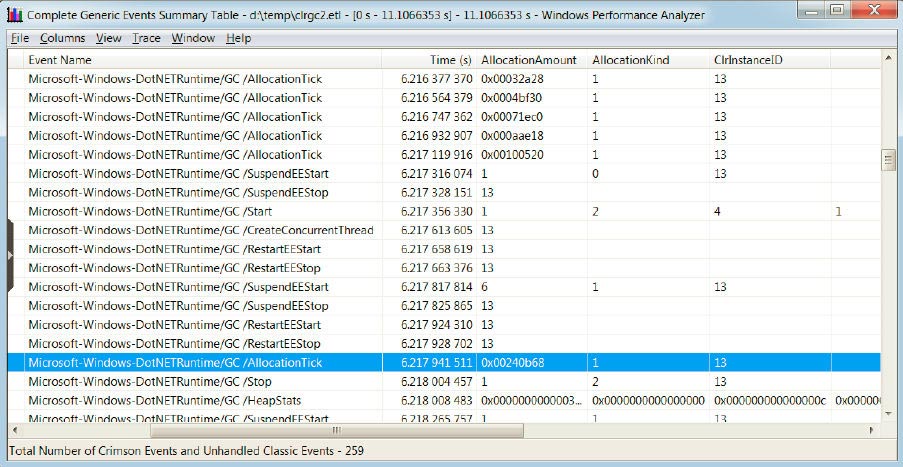Sort by AllocationAmount column header
Viewport: 903px width, 467px height.
[533, 60]
